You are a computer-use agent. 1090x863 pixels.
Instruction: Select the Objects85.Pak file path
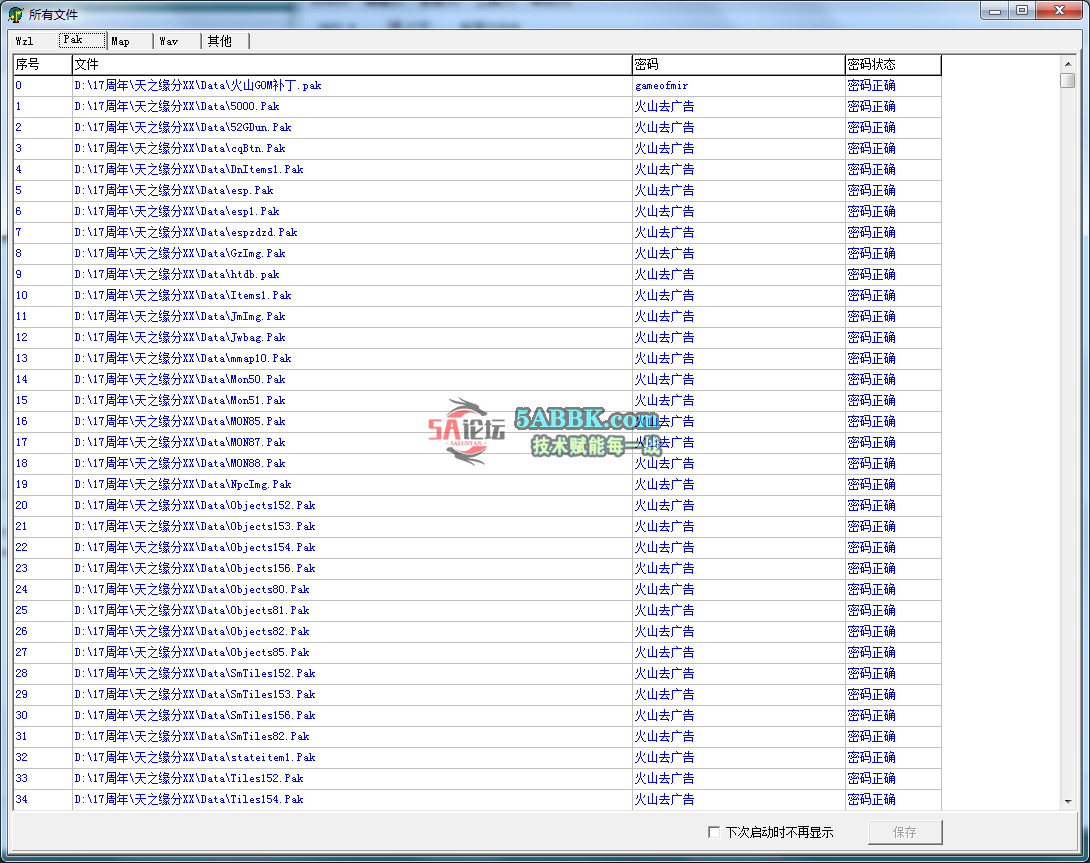pos(192,652)
